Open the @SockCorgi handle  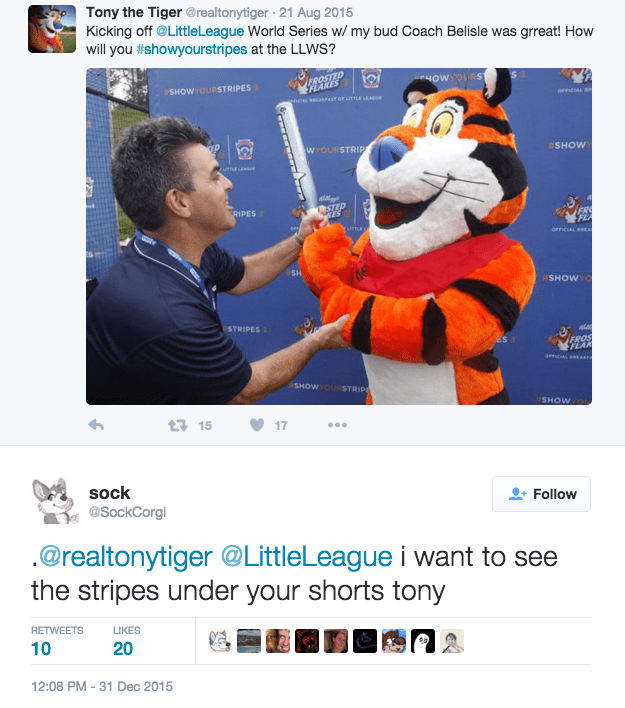pos(127,512)
